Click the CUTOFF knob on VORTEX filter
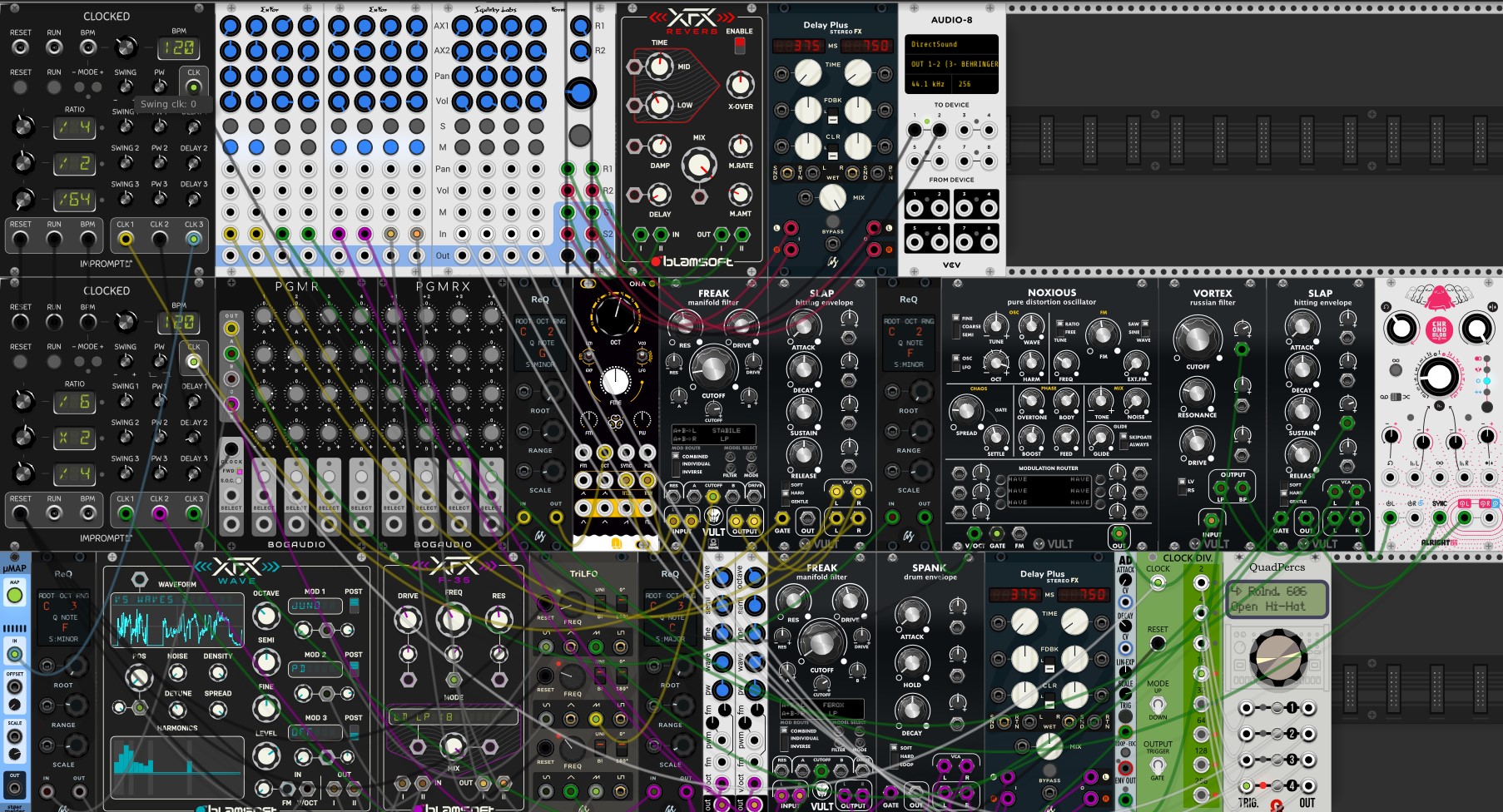 point(1196,338)
